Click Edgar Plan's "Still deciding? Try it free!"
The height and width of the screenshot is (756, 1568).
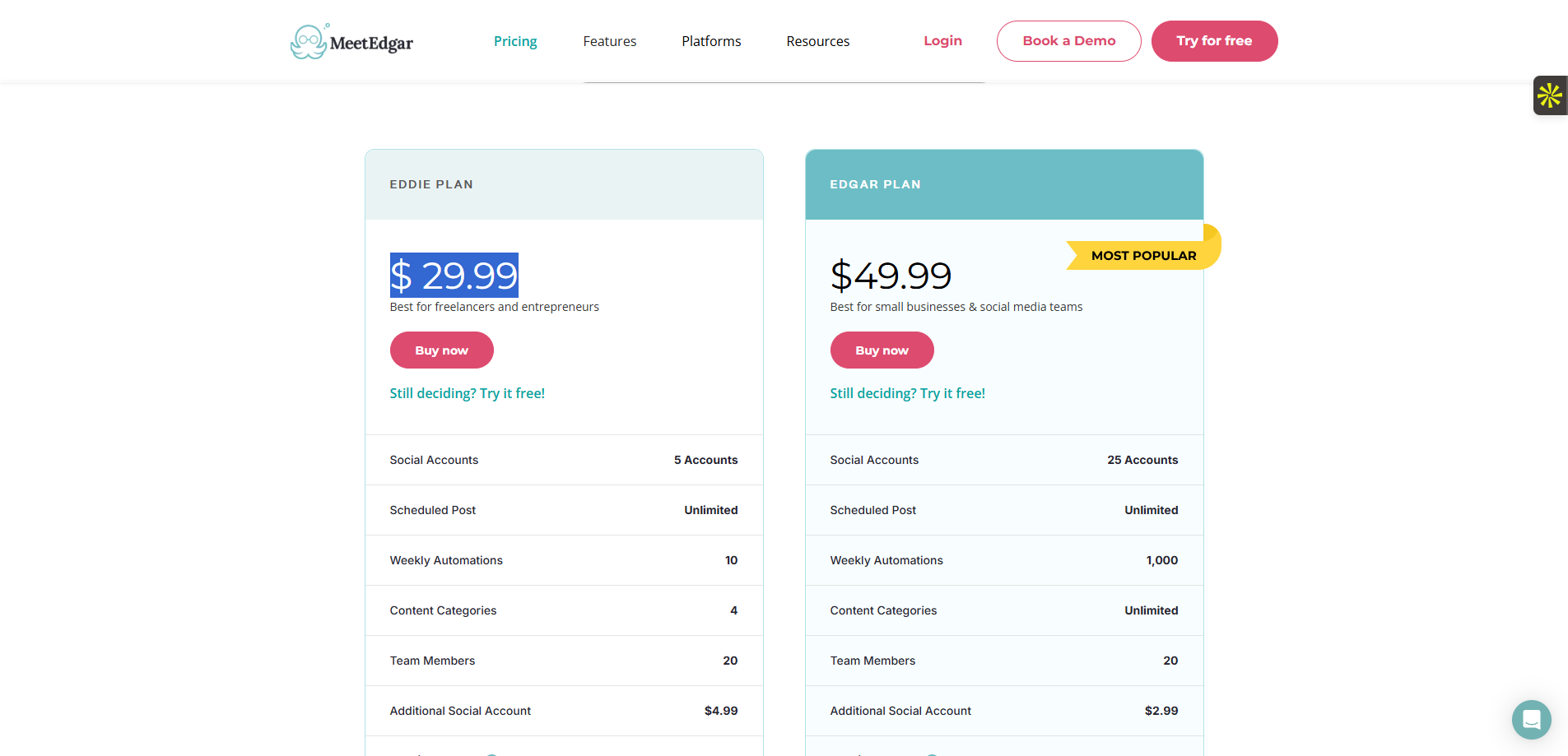pyautogui.click(x=907, y=393)
